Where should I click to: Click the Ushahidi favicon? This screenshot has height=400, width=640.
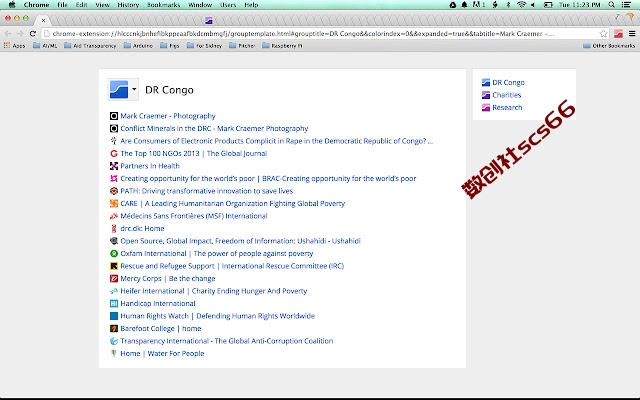click(x=114, y=241)
